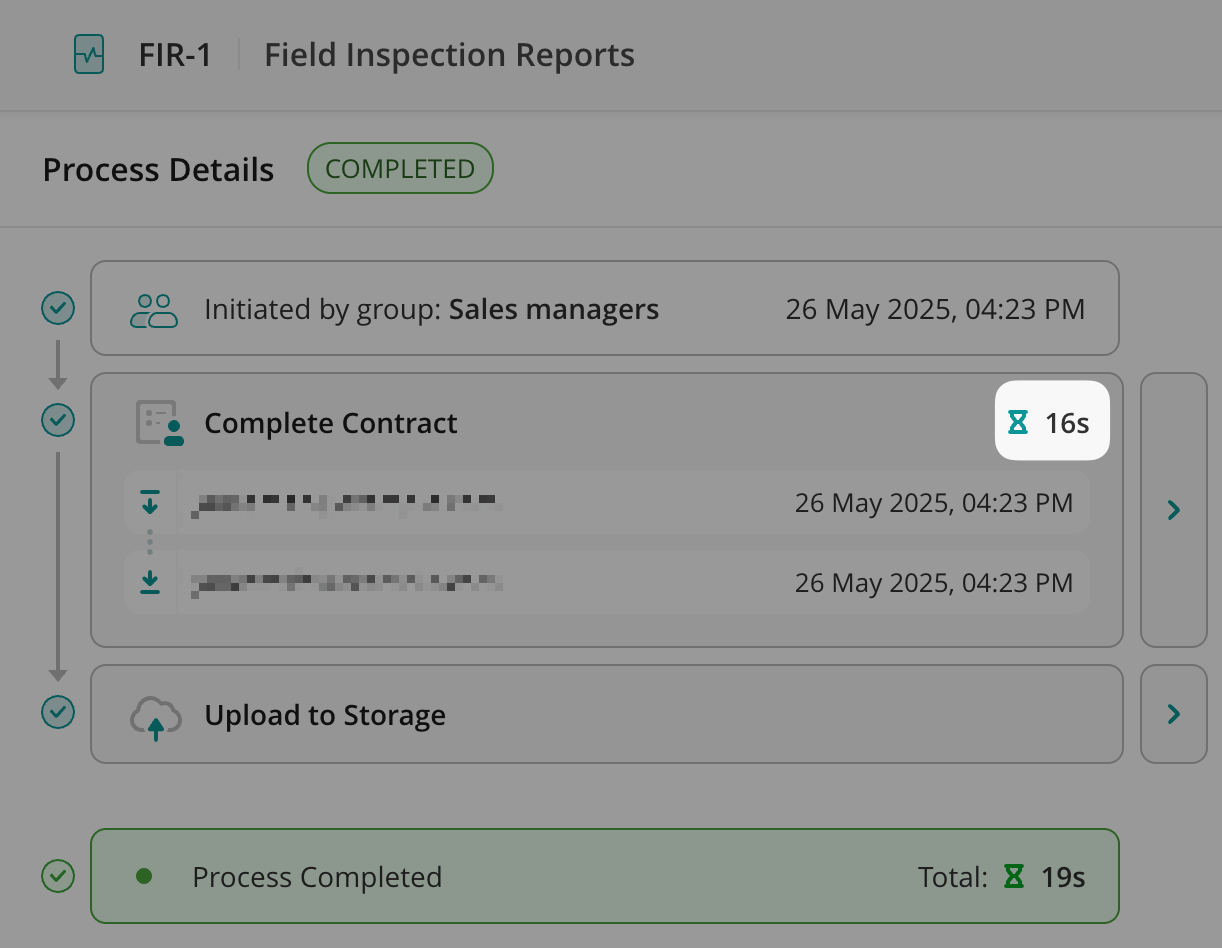Open the Field Inspection Reports title
The width and height of the screenshot is (1222, 948).
point(449,55)
